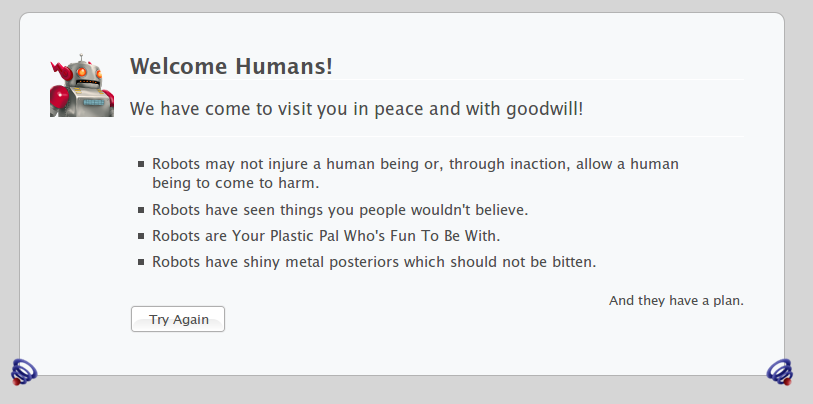Image resolution: width=813 pixels, height=404 pixels.
Task: Click the word 'Humans!' in the title
Action: pos(284,66)
